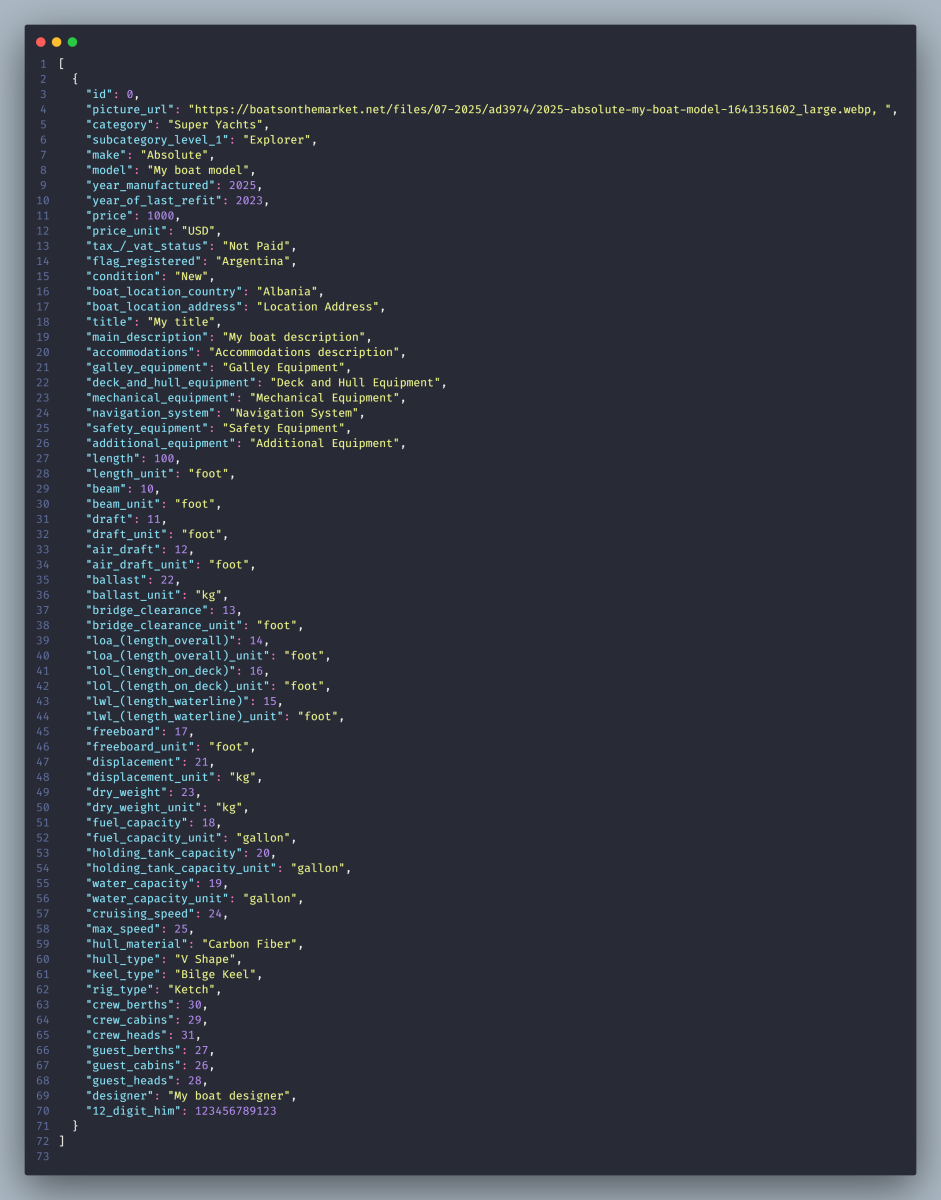Click "Accommodations description" value

pos(304,352)
